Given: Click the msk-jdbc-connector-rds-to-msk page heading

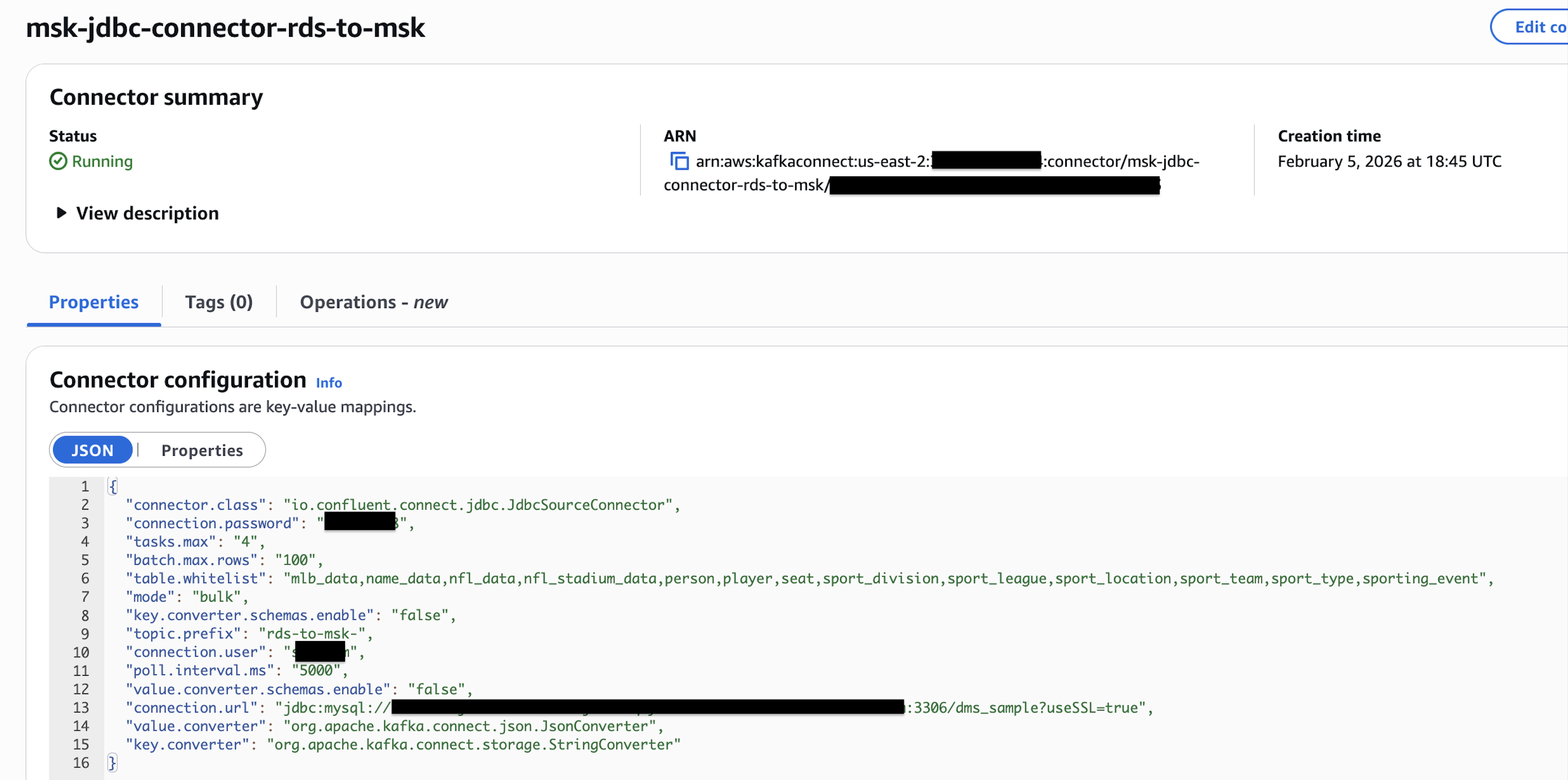Looking at the screenshot, I should [x=225, y=28].
